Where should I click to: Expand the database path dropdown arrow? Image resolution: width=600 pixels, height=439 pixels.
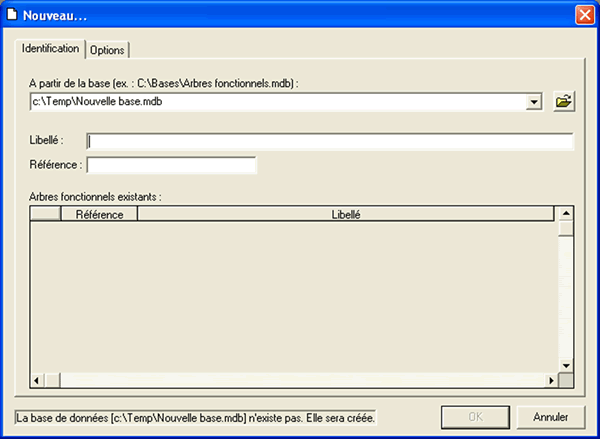pyautogui.click(x=533, y=102)
